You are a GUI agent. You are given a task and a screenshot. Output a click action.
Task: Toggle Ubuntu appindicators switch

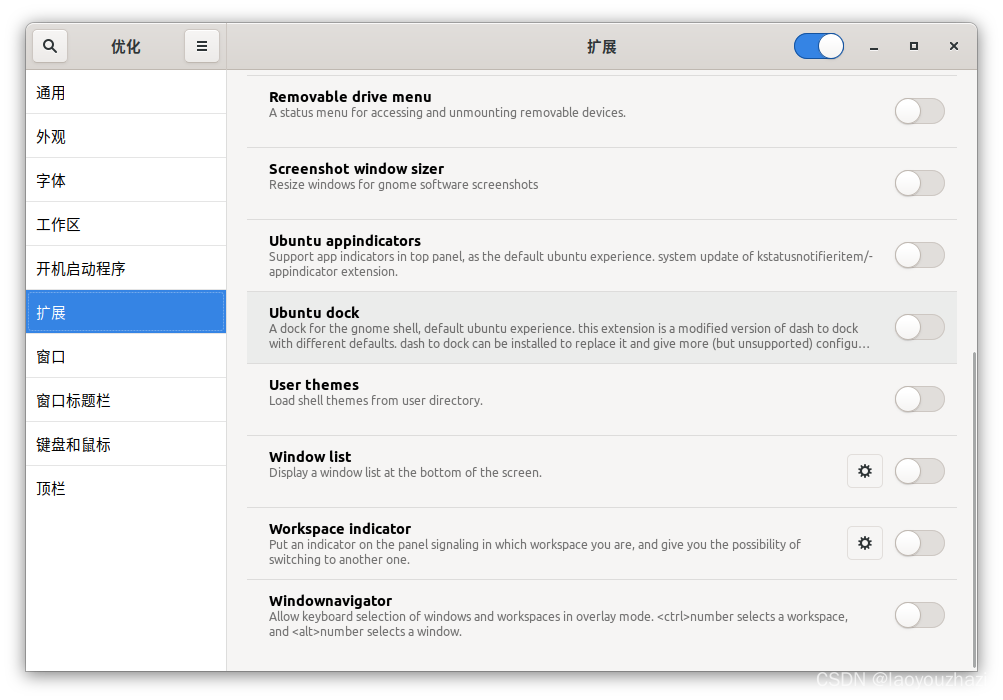coord(920,255)
